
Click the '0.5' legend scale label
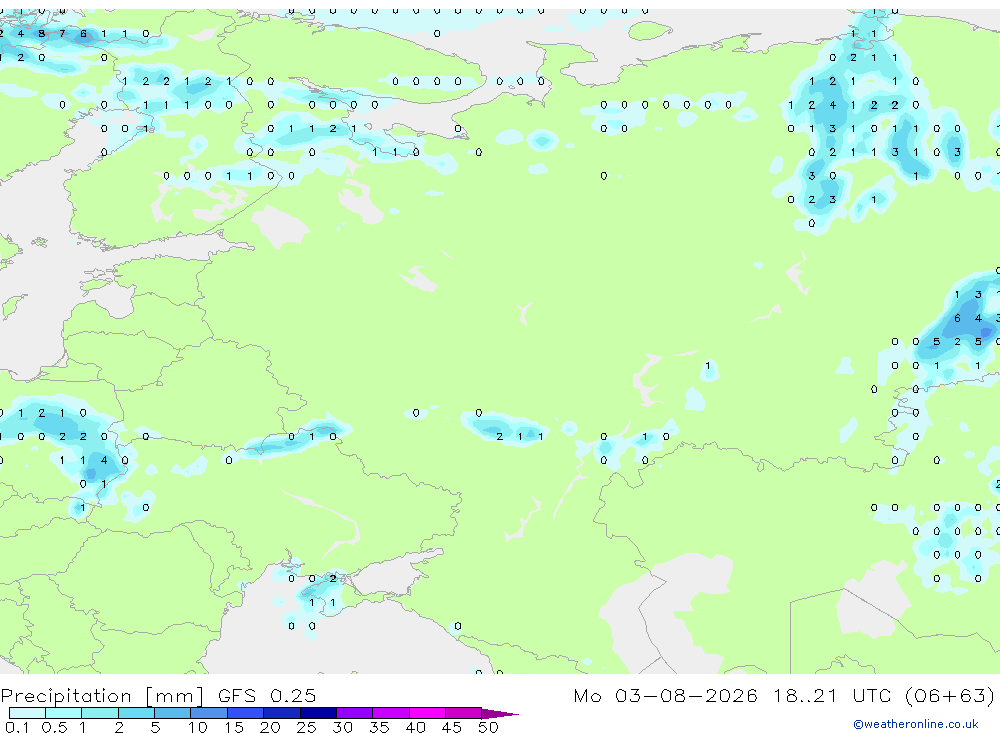point(54,727)
